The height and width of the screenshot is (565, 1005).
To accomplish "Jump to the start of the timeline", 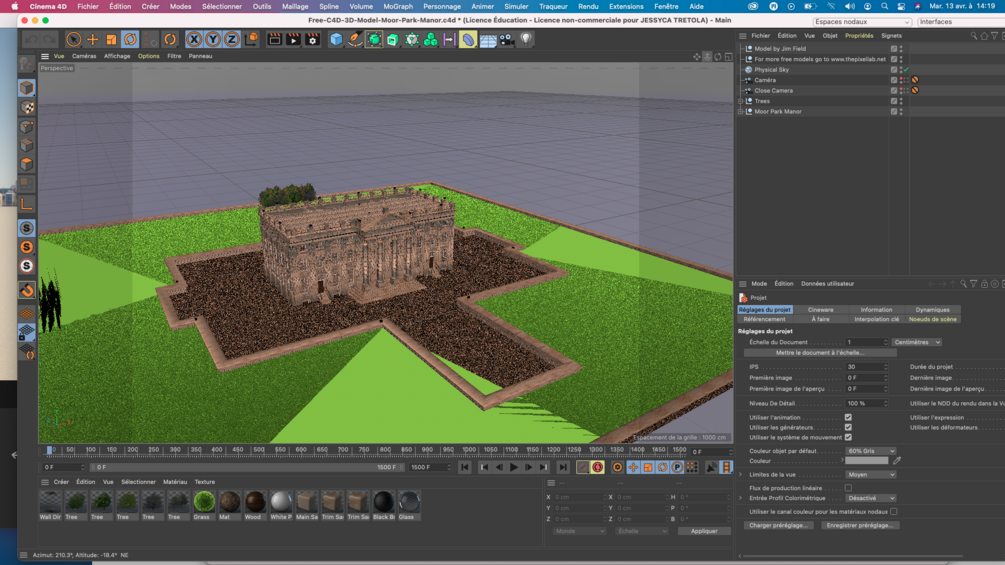I will (x=465, y=468).
